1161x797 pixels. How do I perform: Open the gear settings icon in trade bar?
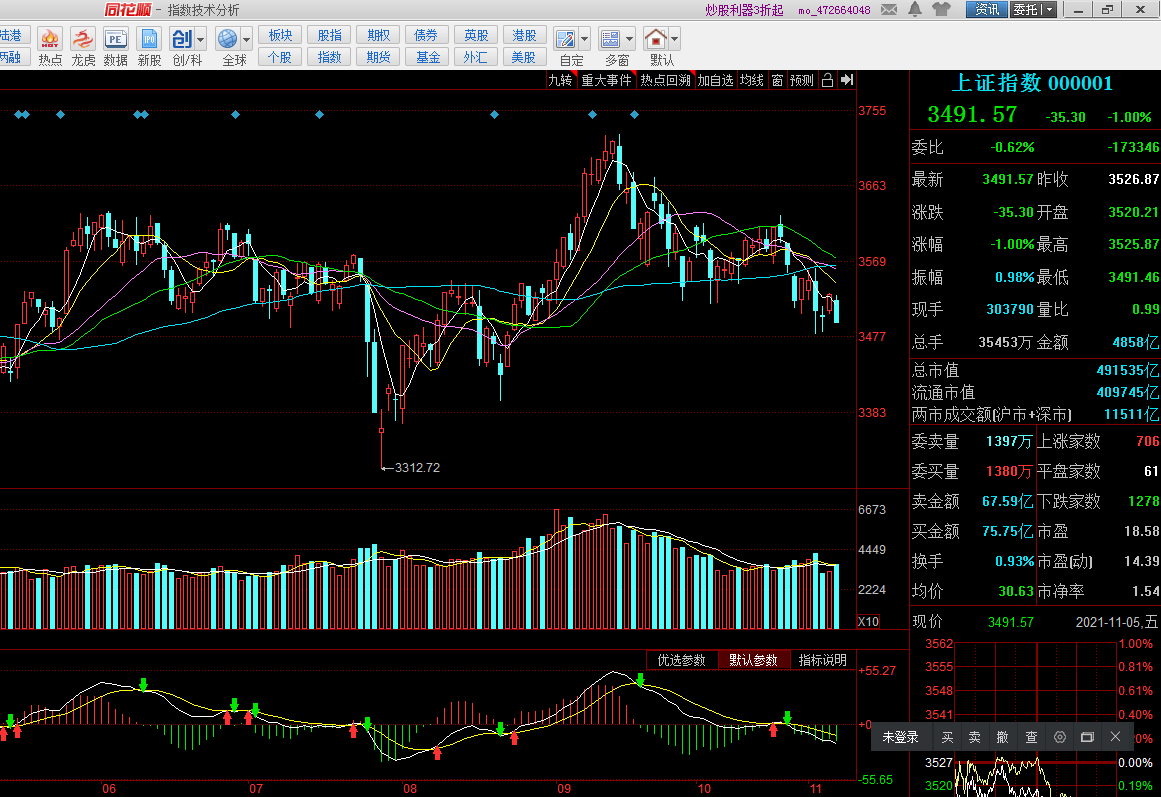[1060, 737]
